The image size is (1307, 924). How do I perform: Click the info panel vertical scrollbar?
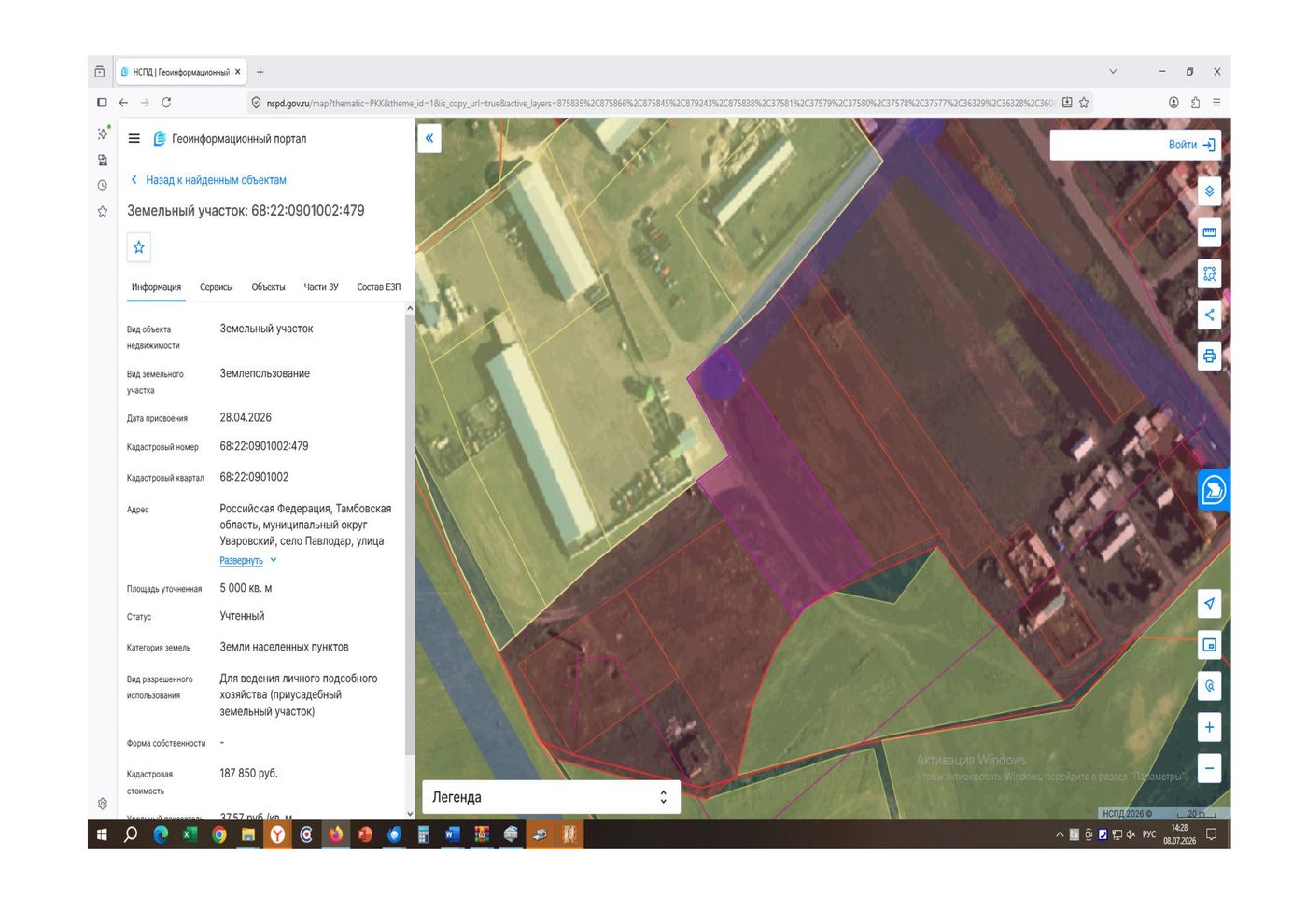pyautogui.click(x=409, y=537)
